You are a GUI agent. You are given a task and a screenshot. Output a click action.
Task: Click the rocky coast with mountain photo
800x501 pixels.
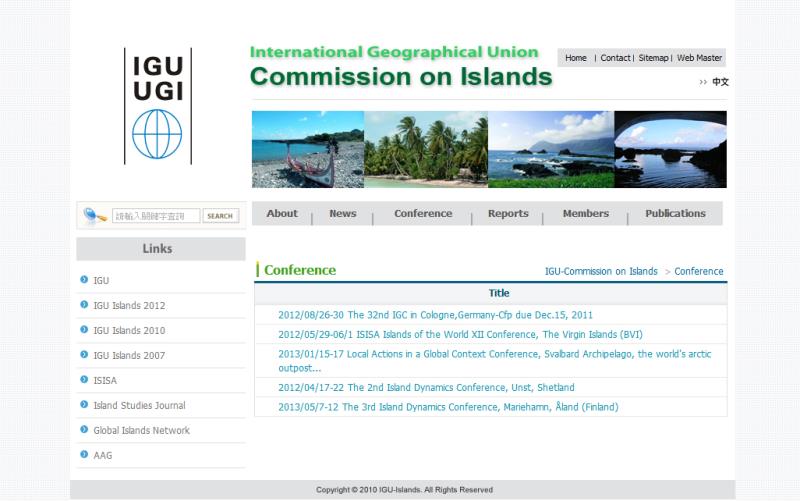[551, 149]
